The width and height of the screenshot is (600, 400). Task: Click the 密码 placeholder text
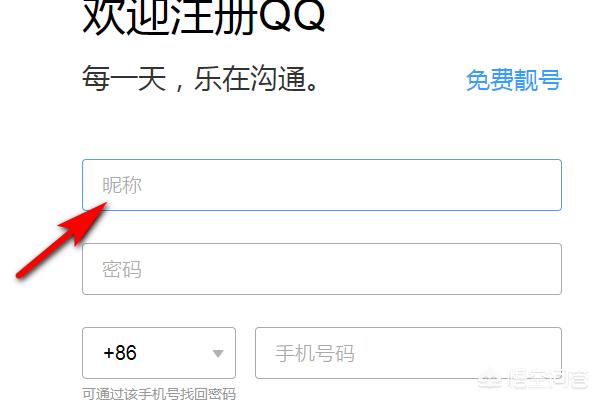click(122, 269)
